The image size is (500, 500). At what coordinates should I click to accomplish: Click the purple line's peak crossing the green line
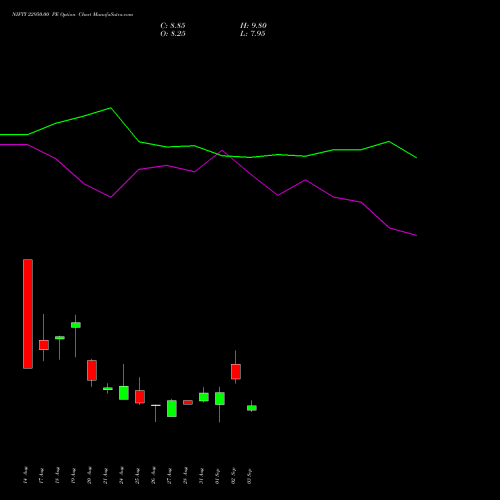click(x=222, y=151)
